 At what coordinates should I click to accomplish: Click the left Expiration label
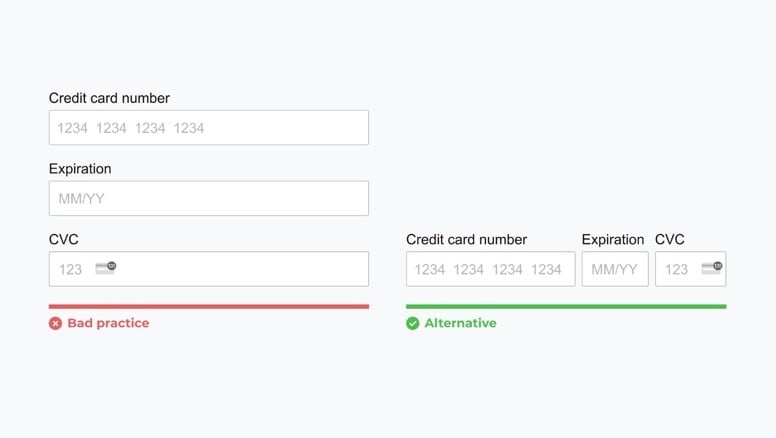tap(80, 169)
